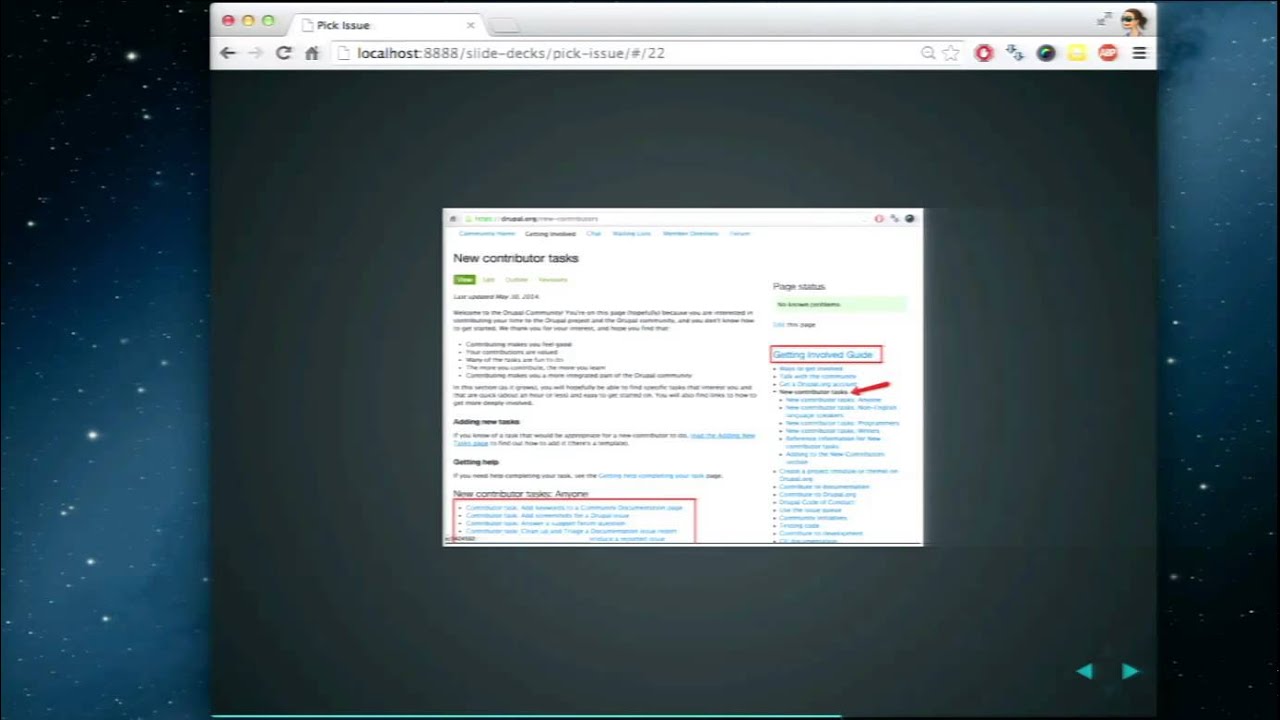1280x720 pixels.
Task: Open the dark round extension icon
Action: coord(1046,53)
